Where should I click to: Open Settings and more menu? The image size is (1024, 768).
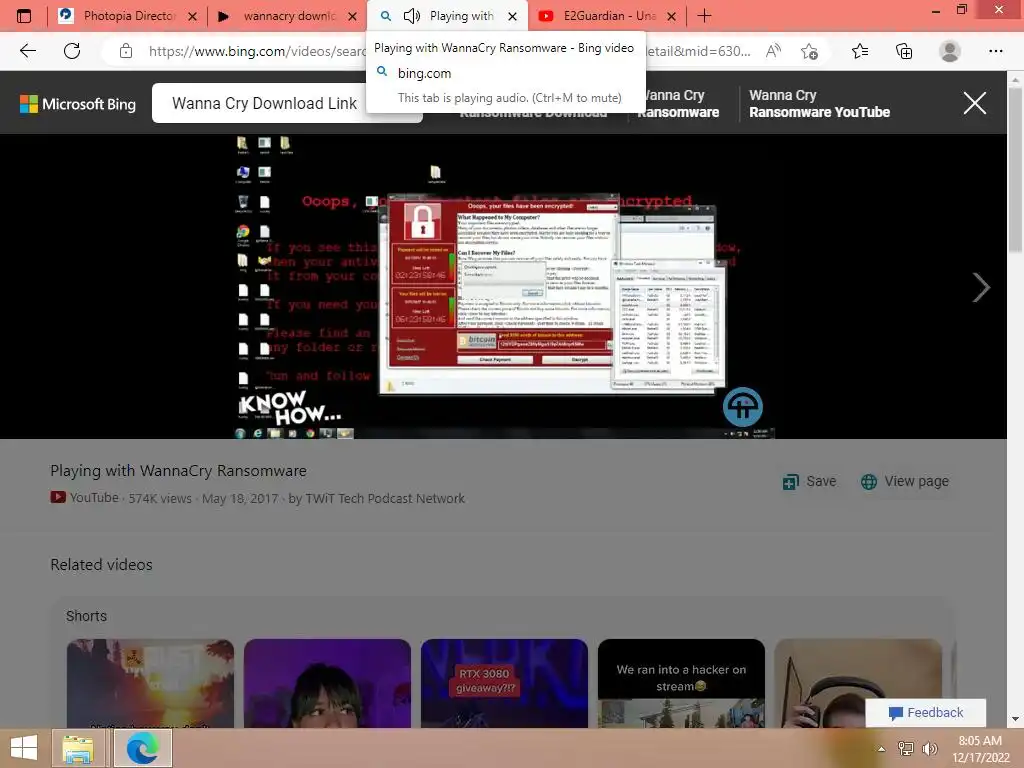tap(995, 51)
